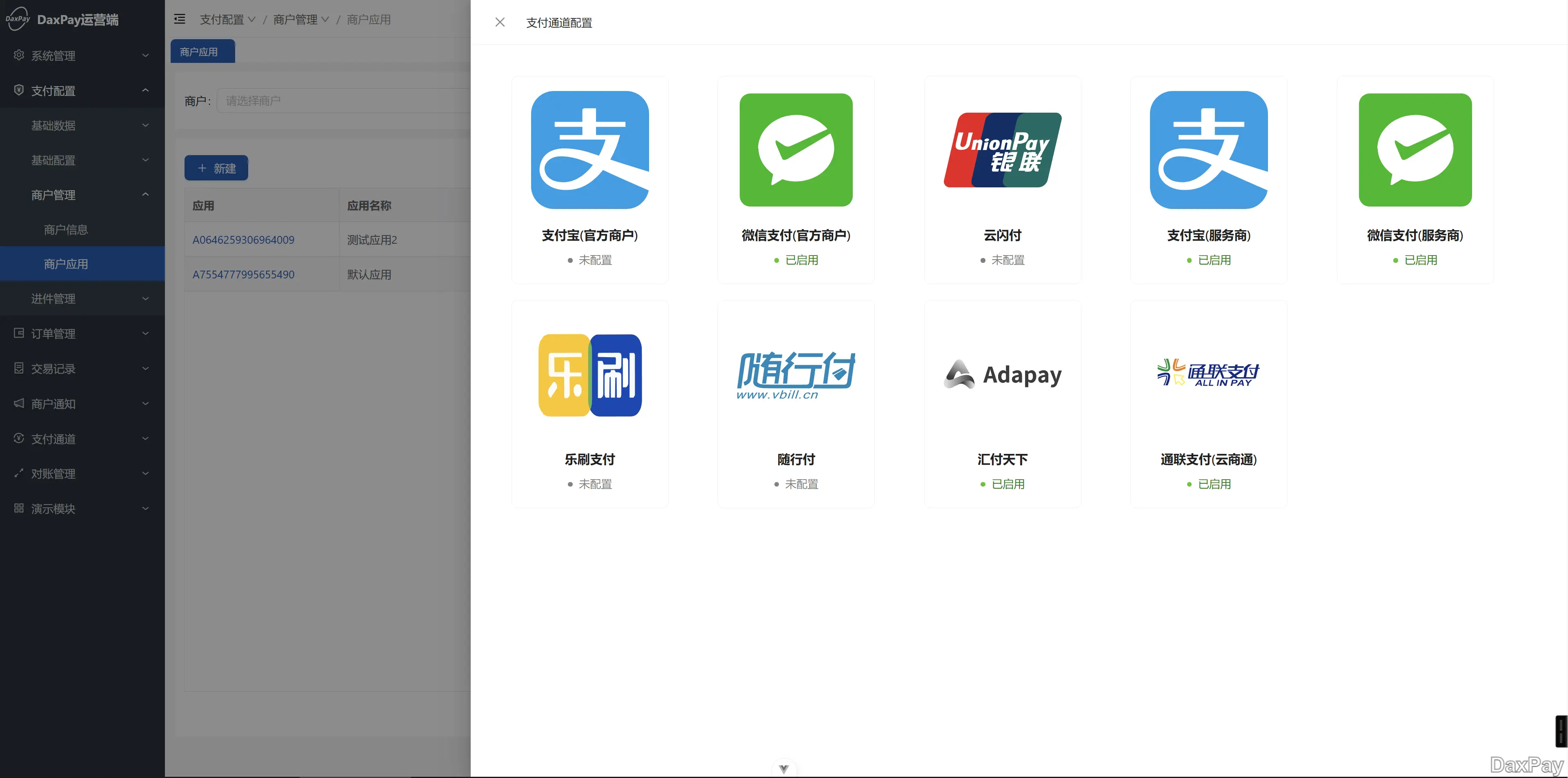
Task: Open WeChat Pay official merchant channel
Action: 796,150
